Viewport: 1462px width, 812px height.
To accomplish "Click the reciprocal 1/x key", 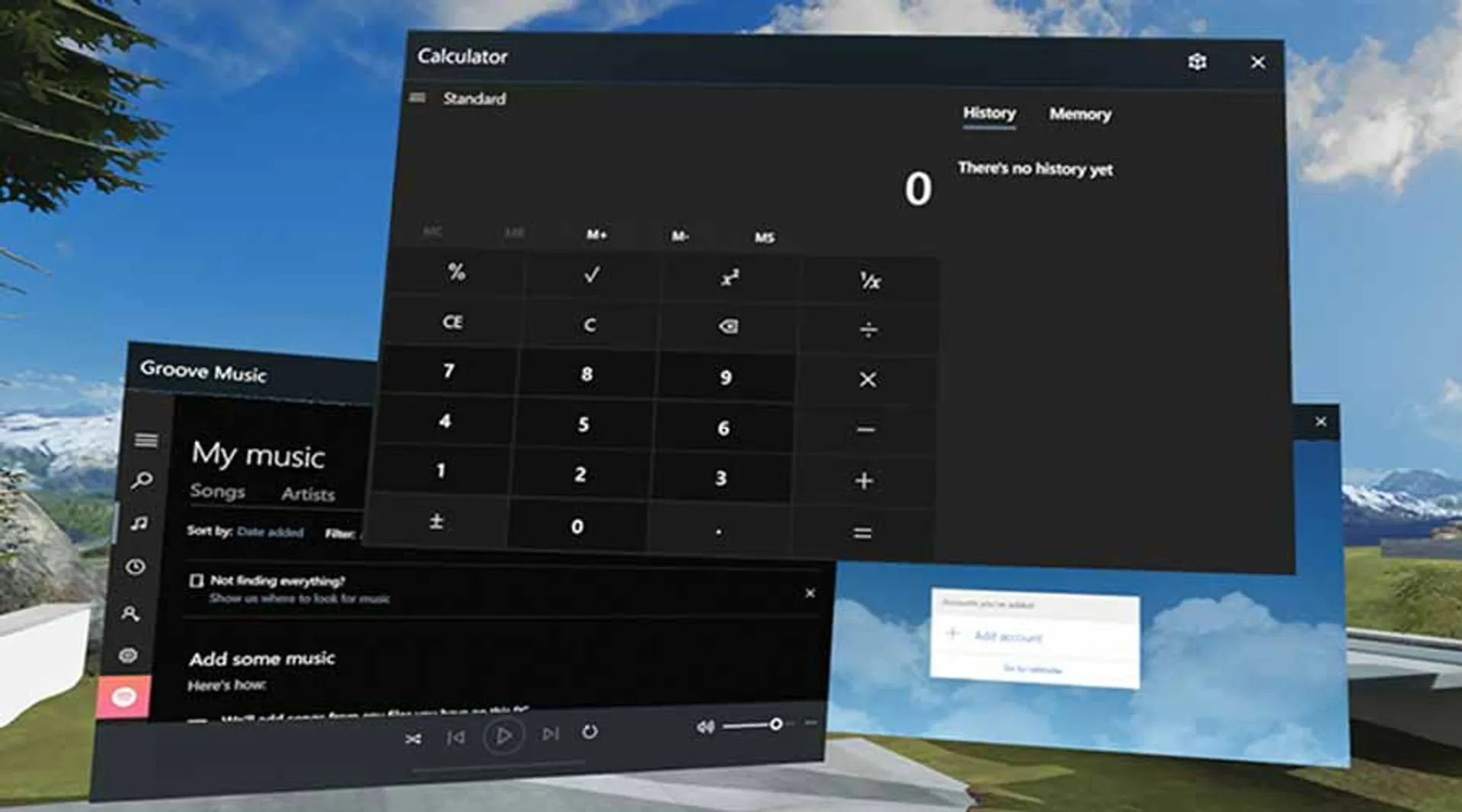I will pyautogui.click(x=870, y=281).
